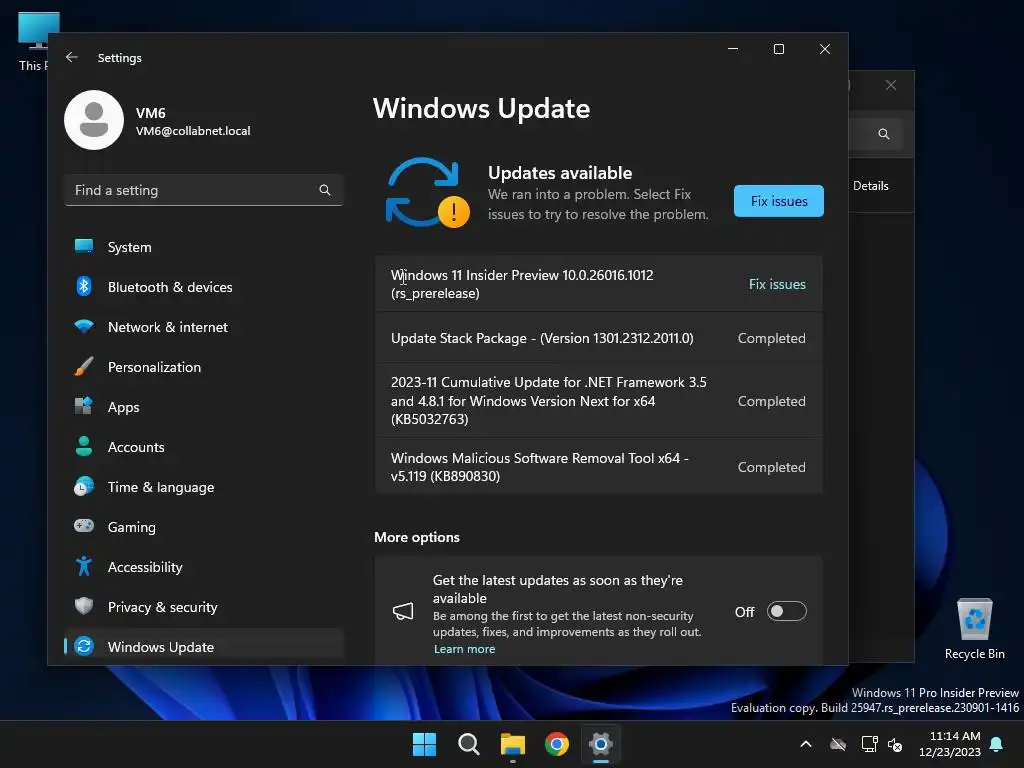Click the update status sync warning icon
Viewport: 1024px width, 768px height.
(427, 193)
